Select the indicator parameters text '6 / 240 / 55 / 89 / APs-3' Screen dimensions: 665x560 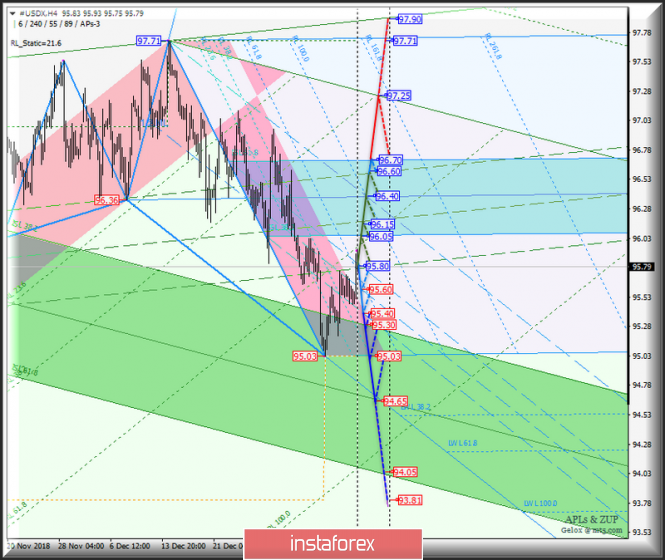tap(59, 24)
